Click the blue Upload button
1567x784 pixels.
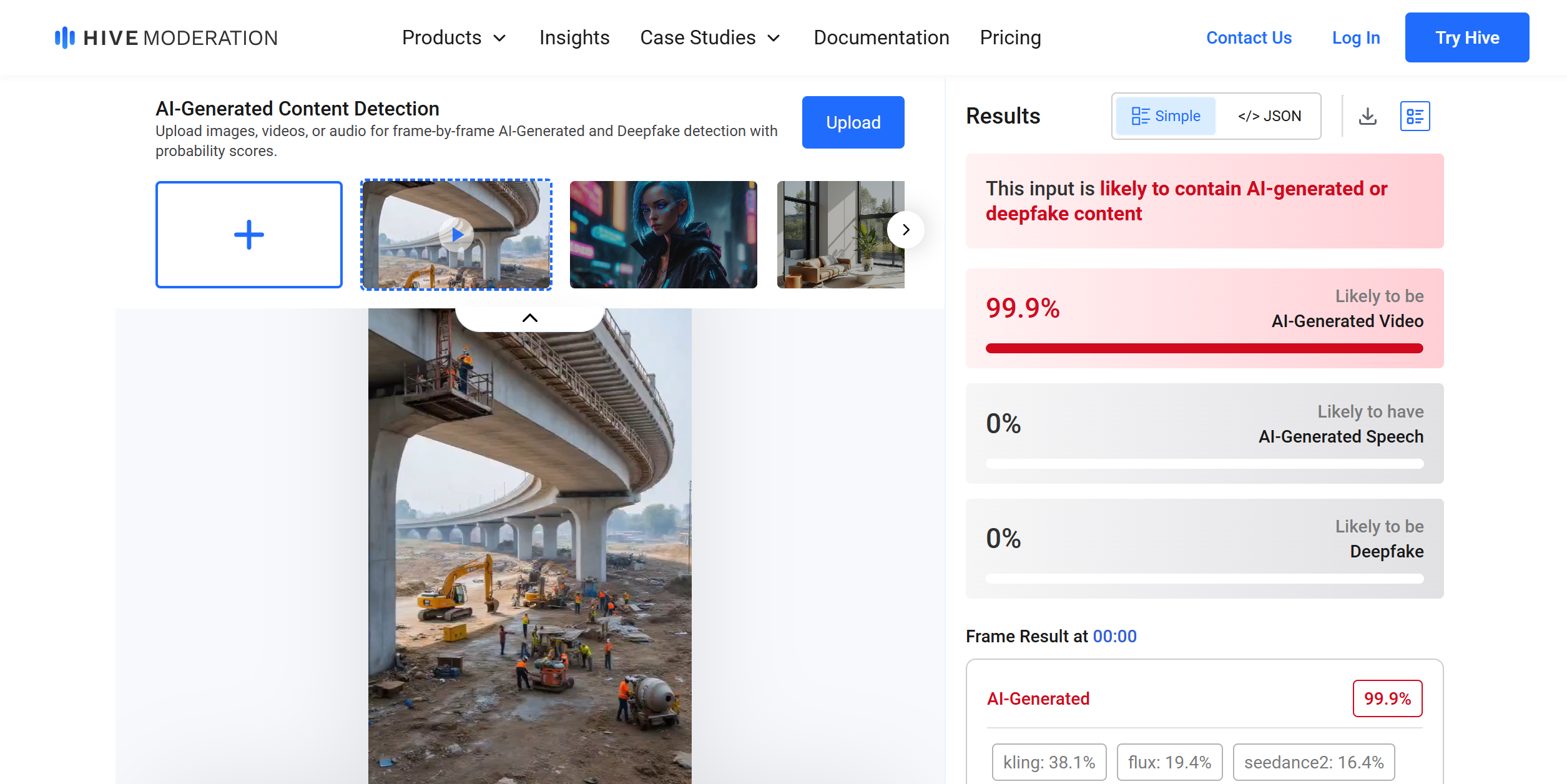[x=853, y=122]
